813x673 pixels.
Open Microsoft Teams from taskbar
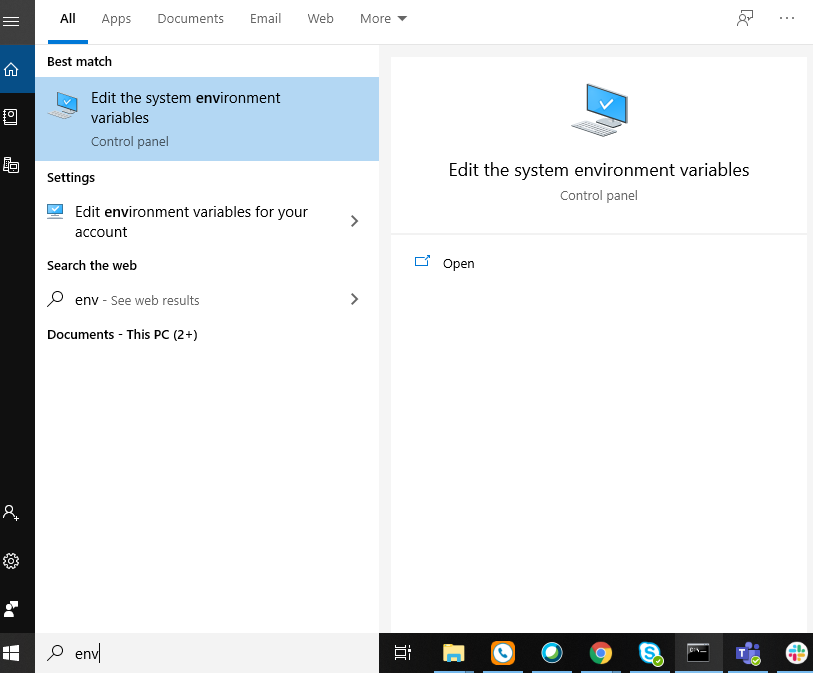point(748,653)
